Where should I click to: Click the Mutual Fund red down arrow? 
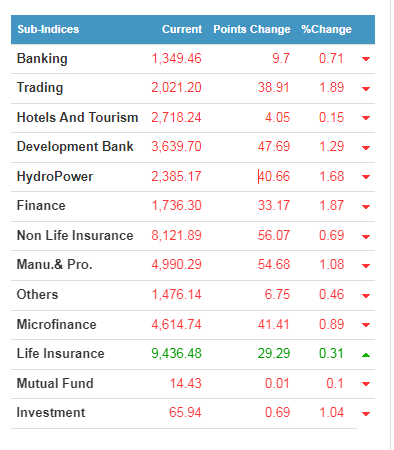366,384
